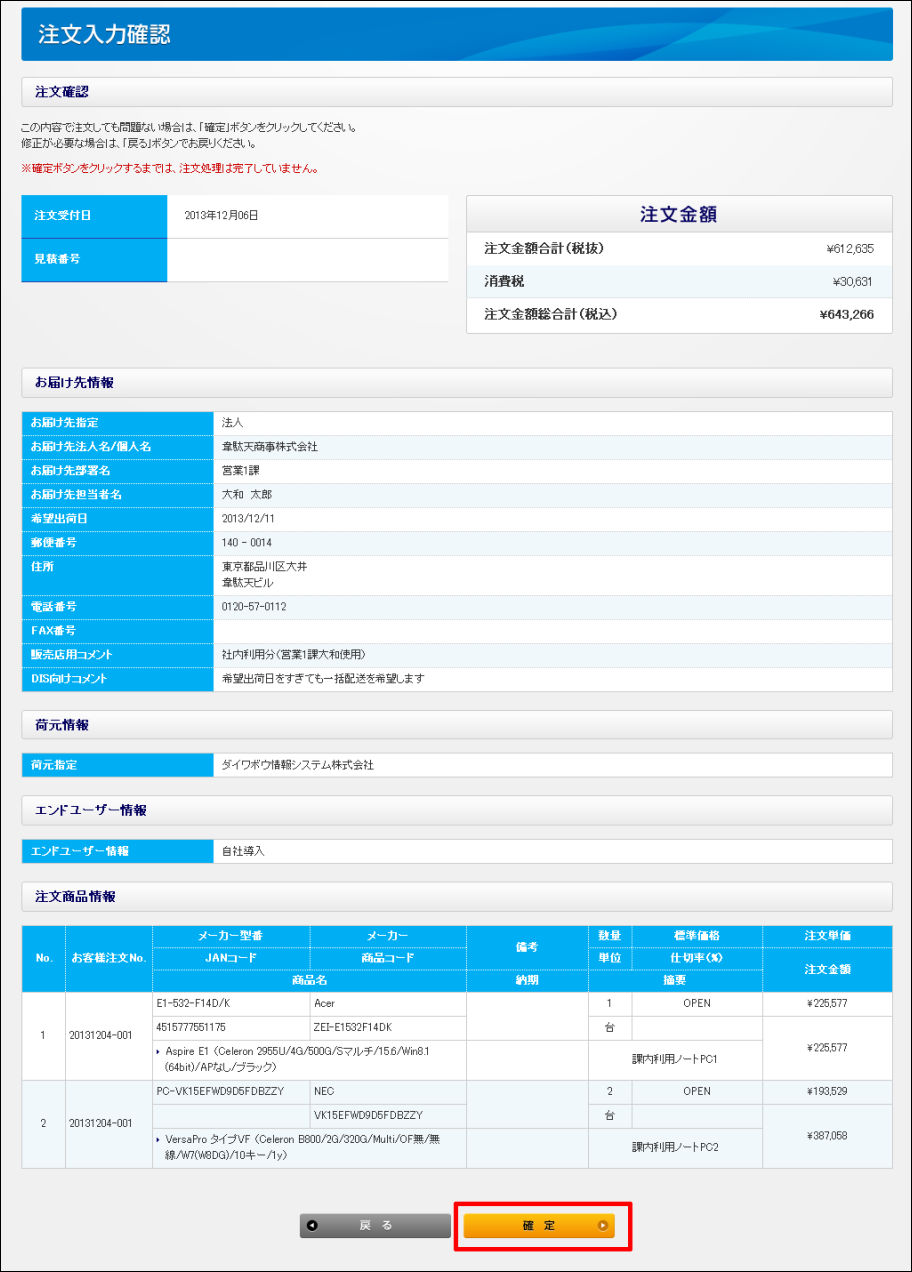
Task: Click the 確定 confirm button
Action: [x=539, y=1226]
